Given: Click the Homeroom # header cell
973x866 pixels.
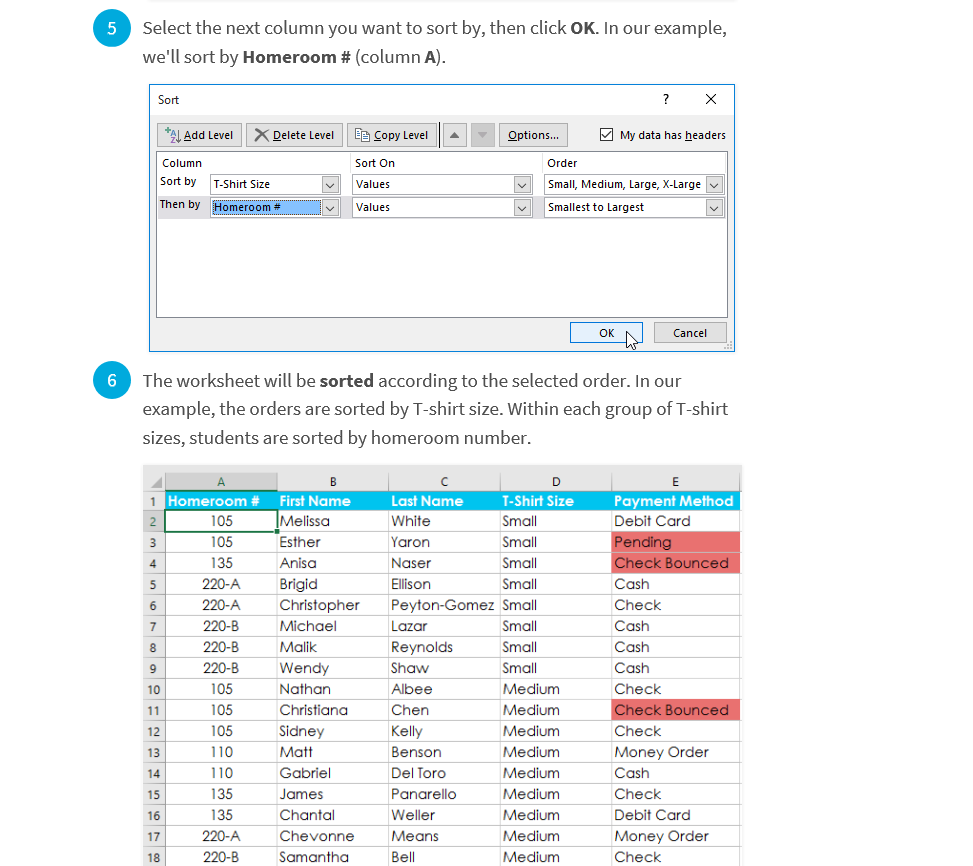Looking at the screenshot, I should 221,501.
